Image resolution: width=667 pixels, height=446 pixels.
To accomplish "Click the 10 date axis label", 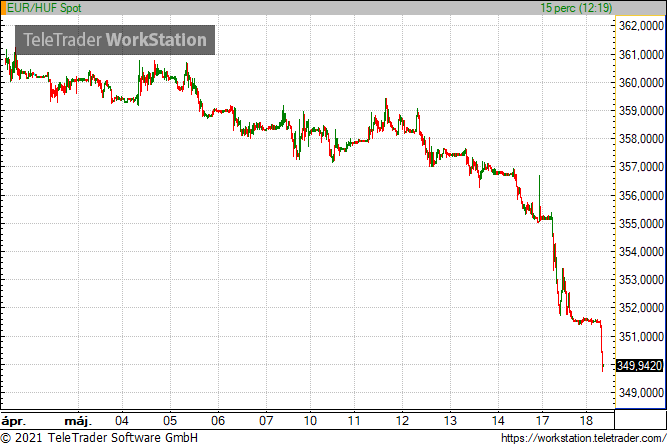I will tap(310, 421).
